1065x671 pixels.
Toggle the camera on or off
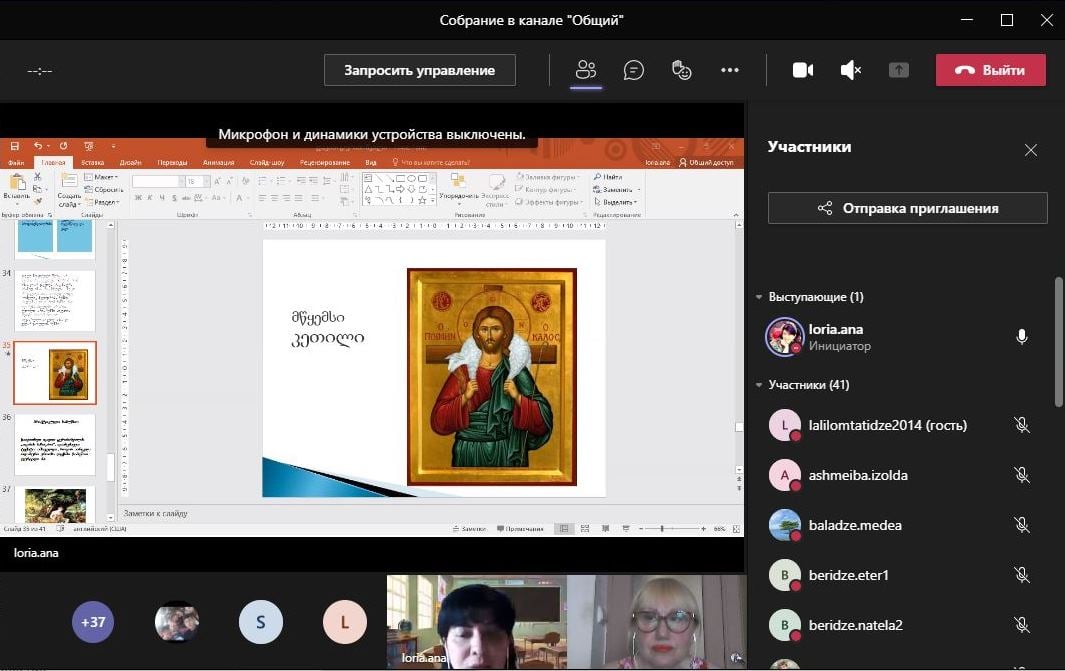tap(803, 70)
